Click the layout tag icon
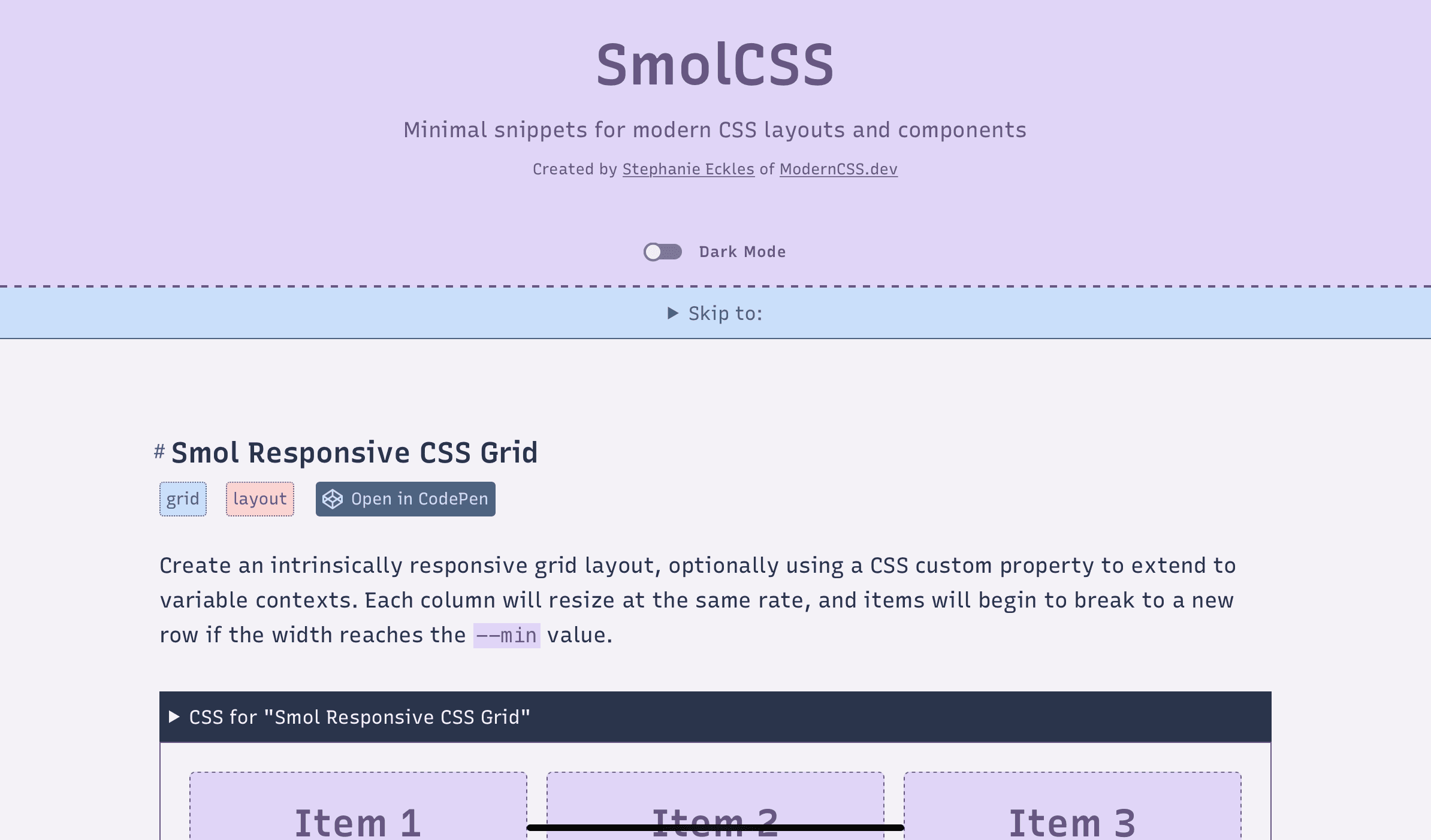The width and height of the screenshot is (1431, 840). [259, 498]
